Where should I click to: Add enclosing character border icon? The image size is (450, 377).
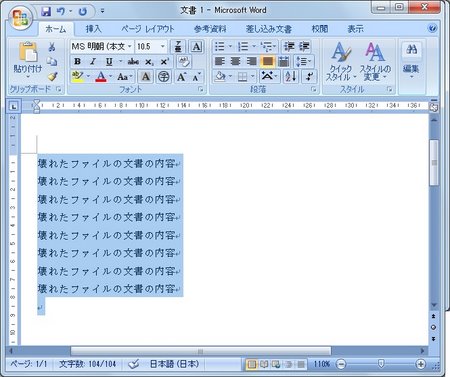click(x=197, y=47)
